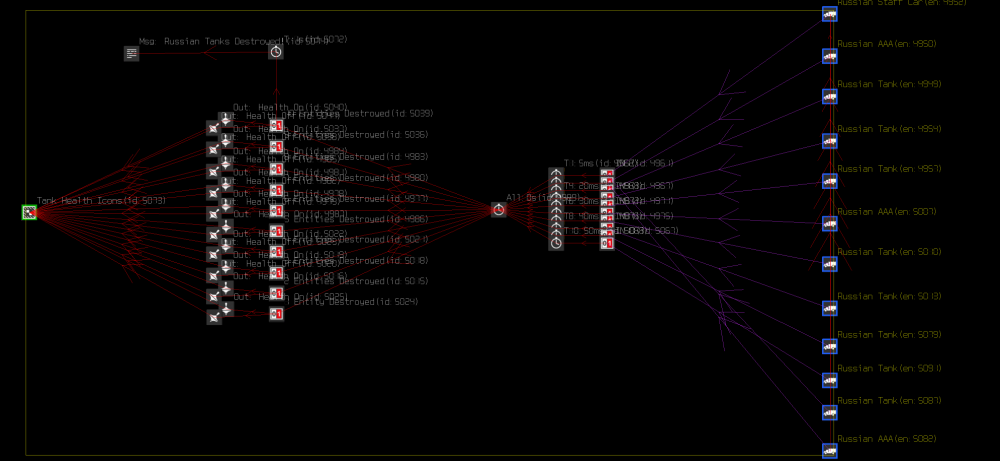1000x461 pixels.
Task: Select the Out: Health On node (id 5025)
Action: (226, 309)
